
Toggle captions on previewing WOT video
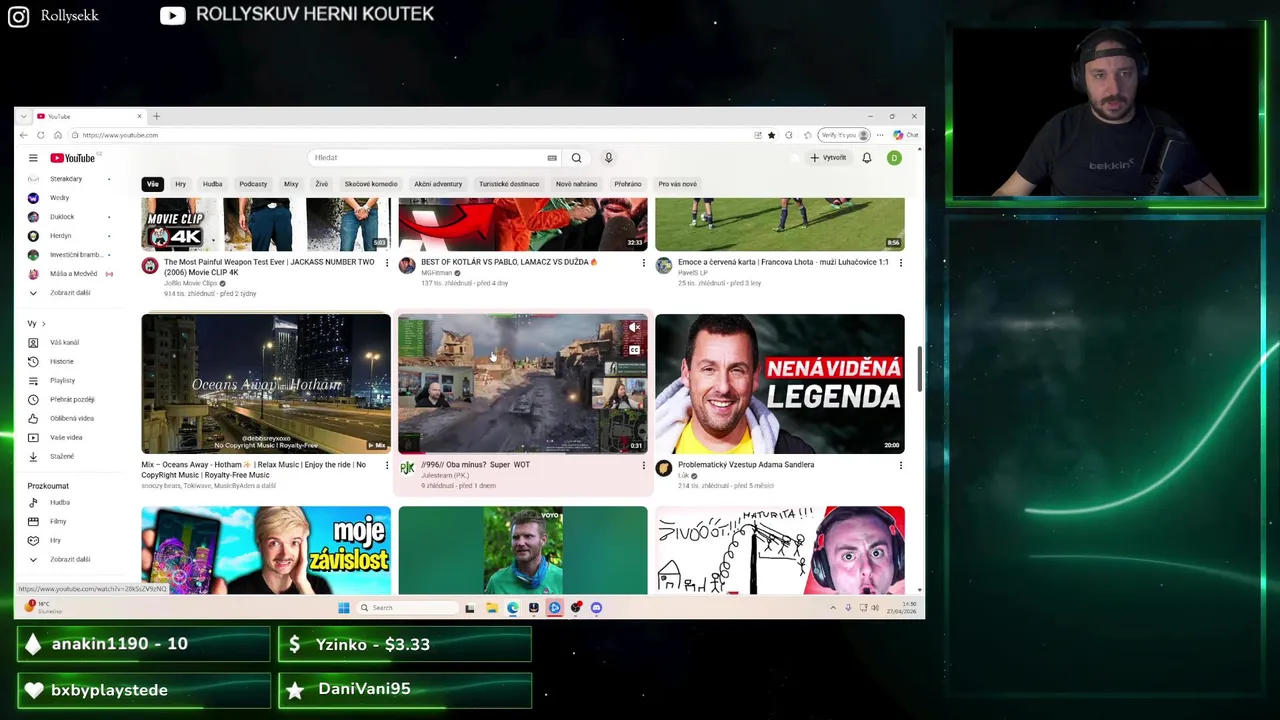[x=634, y=349]
